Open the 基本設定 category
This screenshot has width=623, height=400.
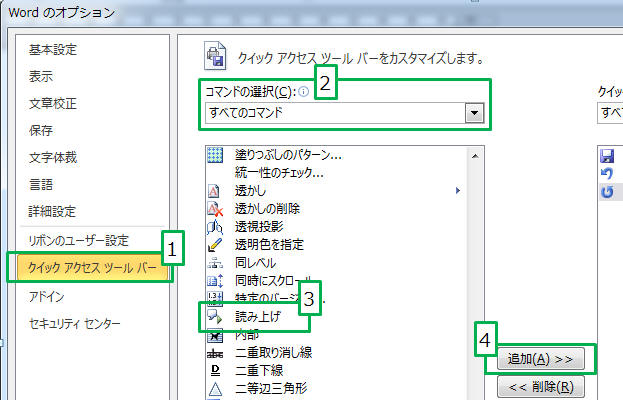coord(52,50)
